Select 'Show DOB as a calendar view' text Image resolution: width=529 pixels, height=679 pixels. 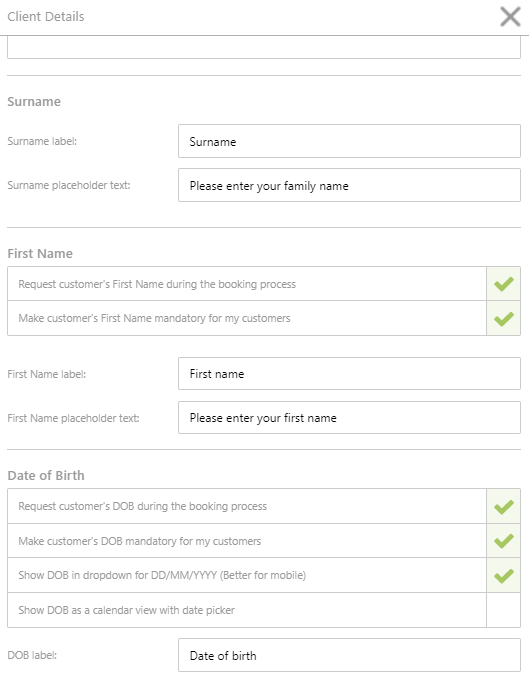coord(126,610)
